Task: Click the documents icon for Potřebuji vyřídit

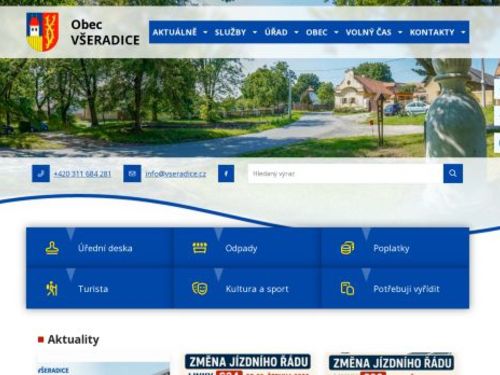Action: point(347,289)
